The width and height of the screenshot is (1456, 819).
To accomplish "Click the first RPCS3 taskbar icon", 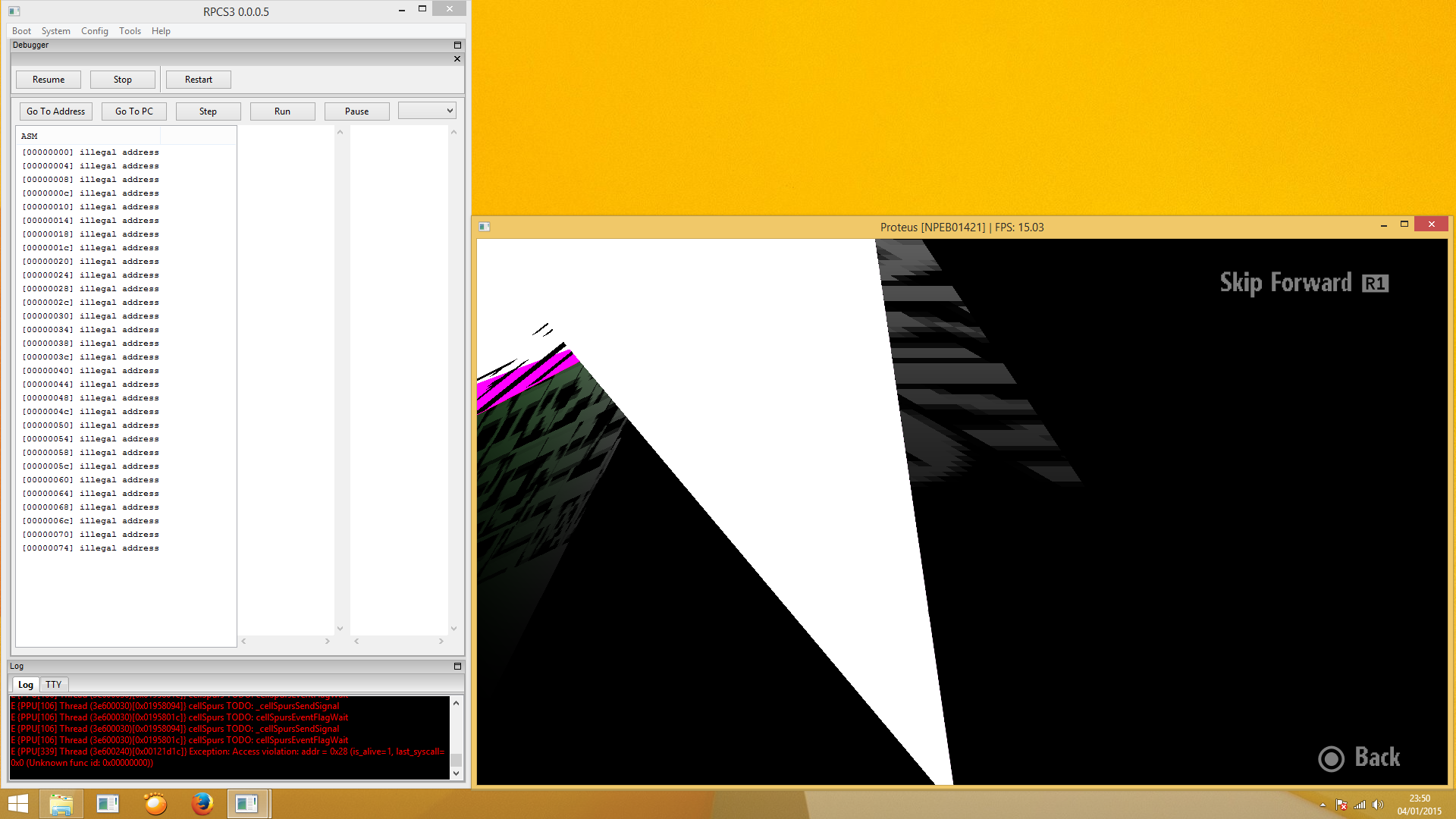I will [108, 804].
